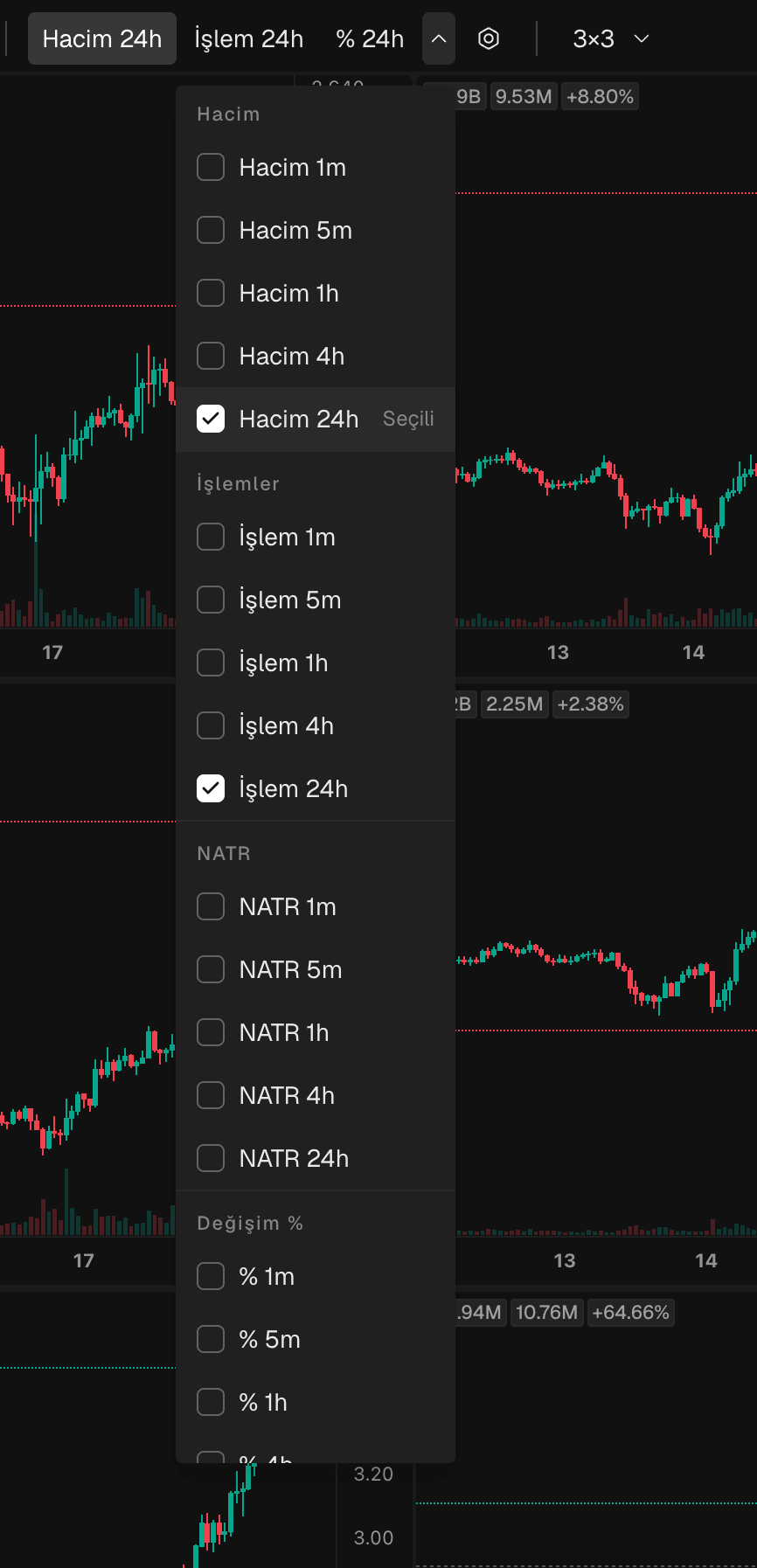Enable the Hacim 1m checkbox
The width and height of the screenshot is (757, 1568).
point(211,167)
